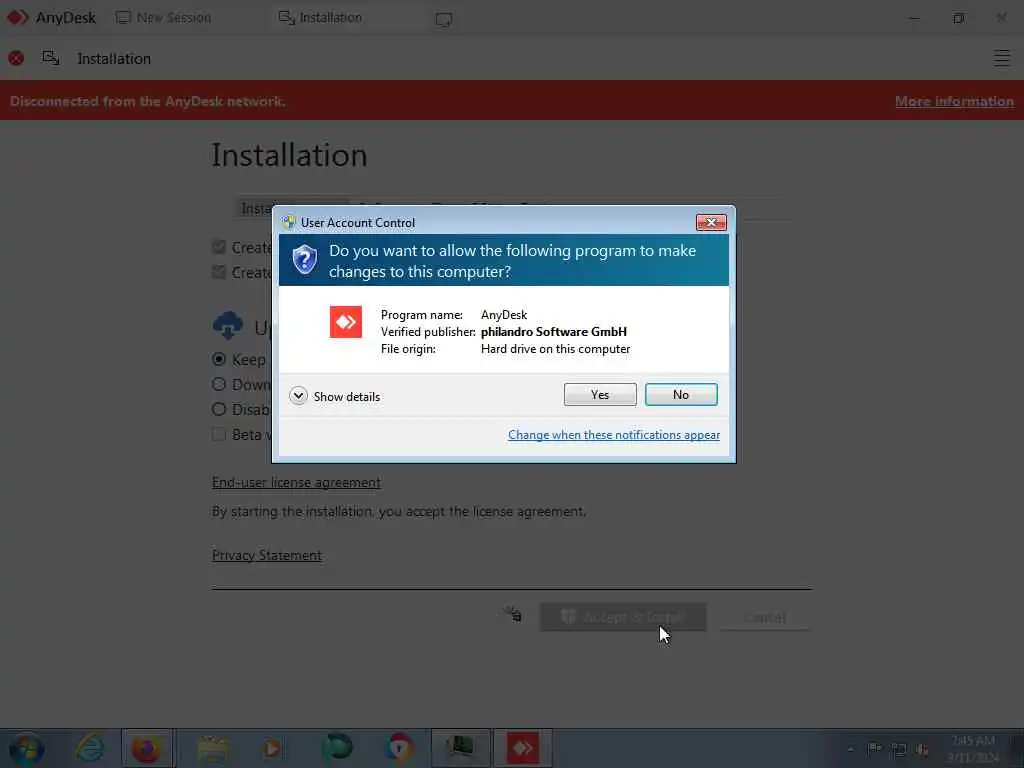Open the AnyDesk taskbar icon
Viewport: 1024px width, 768px height.
(522, 748)
